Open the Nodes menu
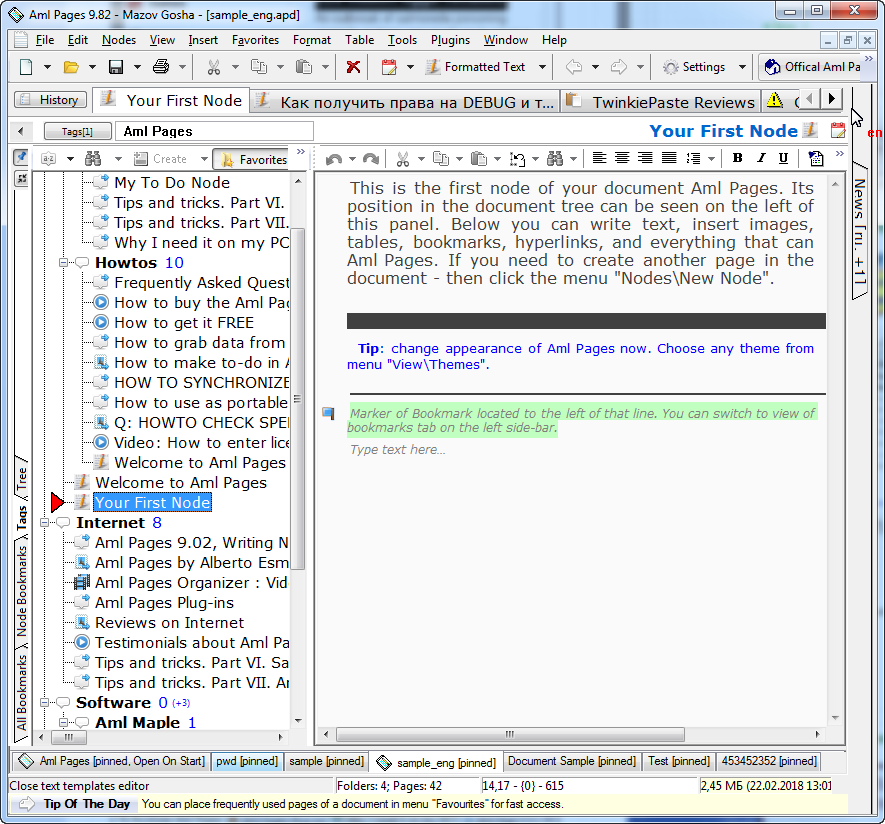Viewport: 885px width, 824px height. (119, 40)
